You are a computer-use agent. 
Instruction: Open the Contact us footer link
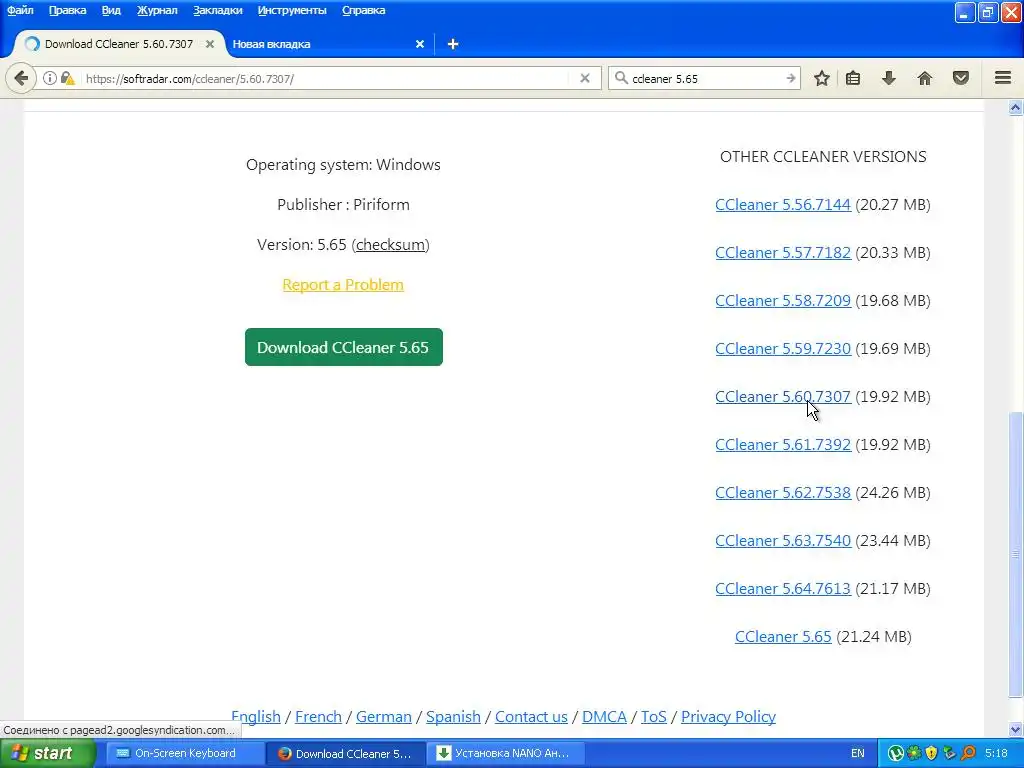[531, 716]
